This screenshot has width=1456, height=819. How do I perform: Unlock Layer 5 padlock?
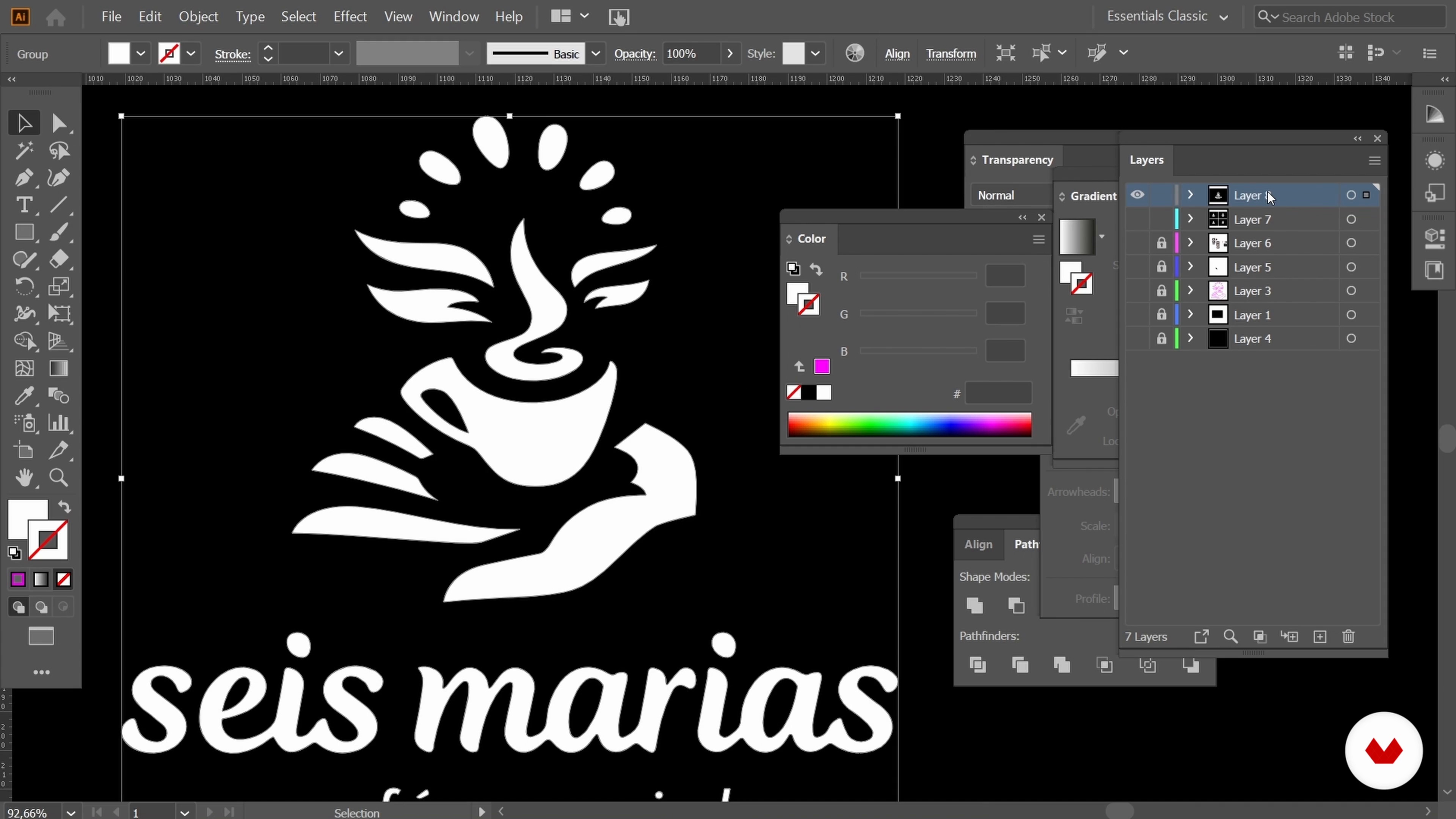coord(1161,267)
